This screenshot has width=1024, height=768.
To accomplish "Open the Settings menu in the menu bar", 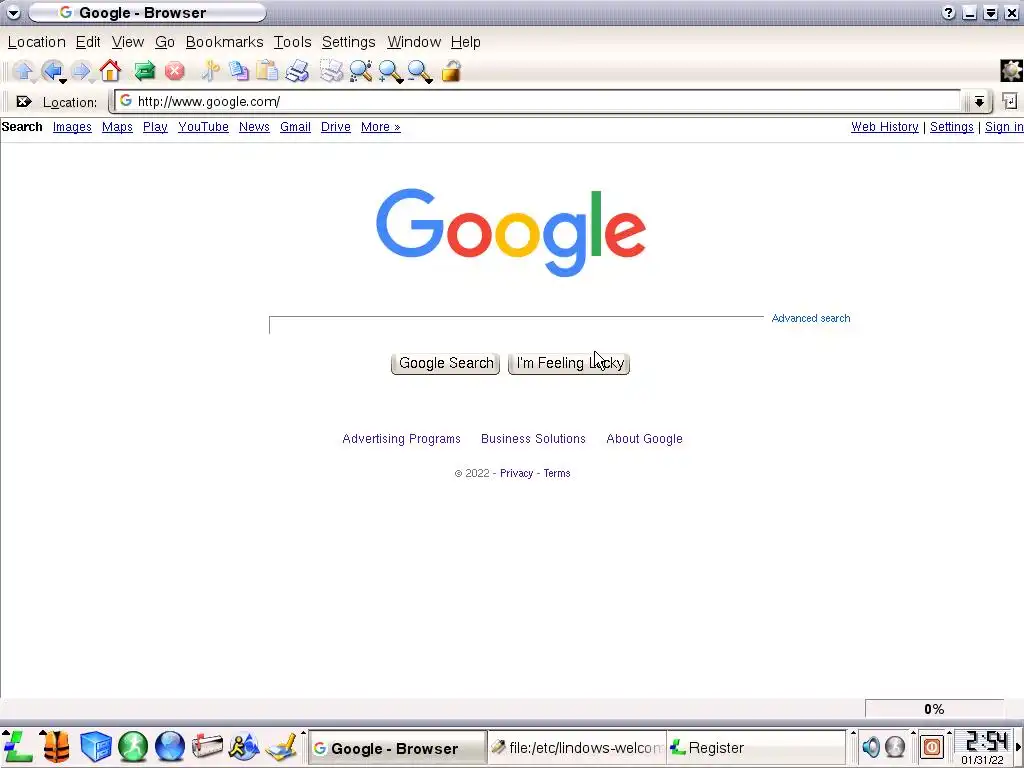I will coord(348,42).
